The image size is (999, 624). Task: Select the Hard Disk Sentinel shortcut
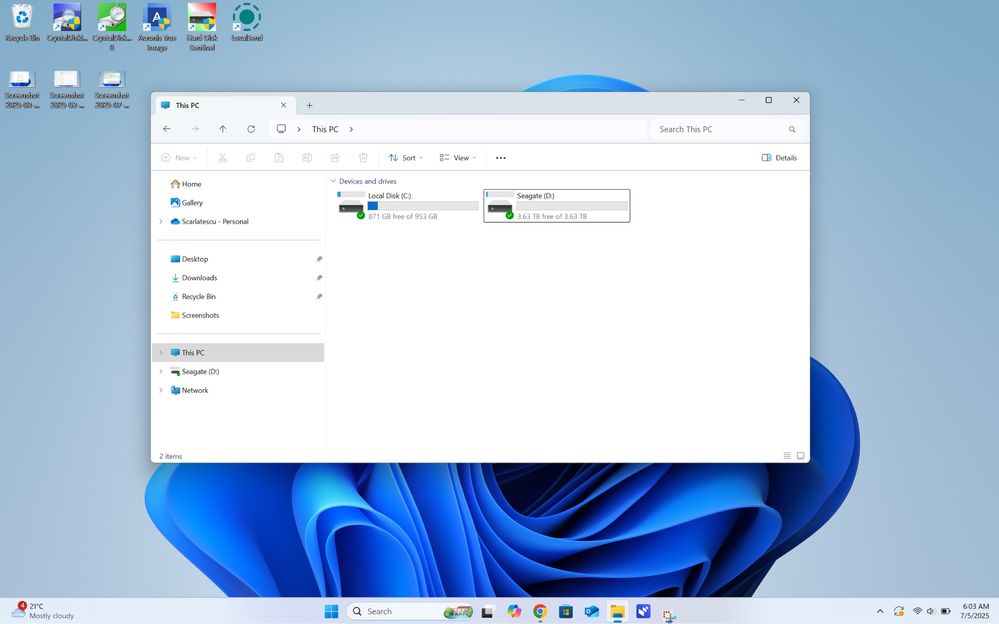(202, 27)
